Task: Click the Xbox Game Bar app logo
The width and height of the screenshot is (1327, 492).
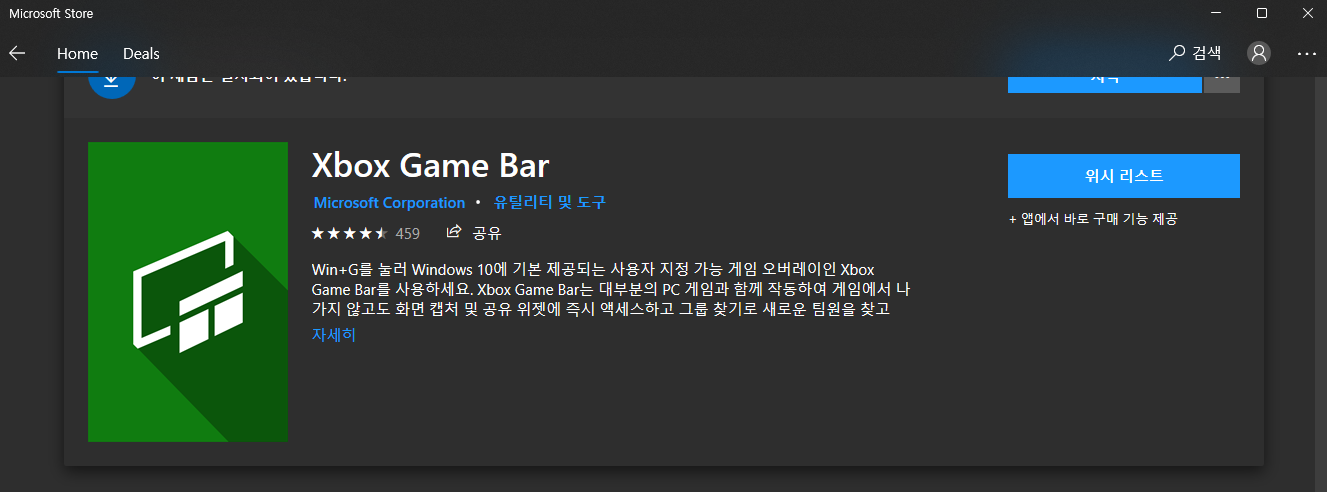Action: point(188,292)
